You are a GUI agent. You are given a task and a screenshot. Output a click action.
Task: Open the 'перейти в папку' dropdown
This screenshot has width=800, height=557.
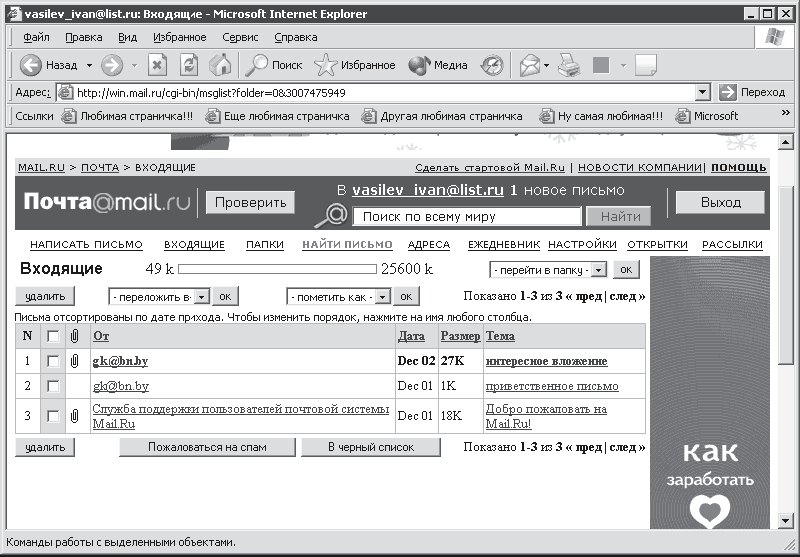click(598, 270)
